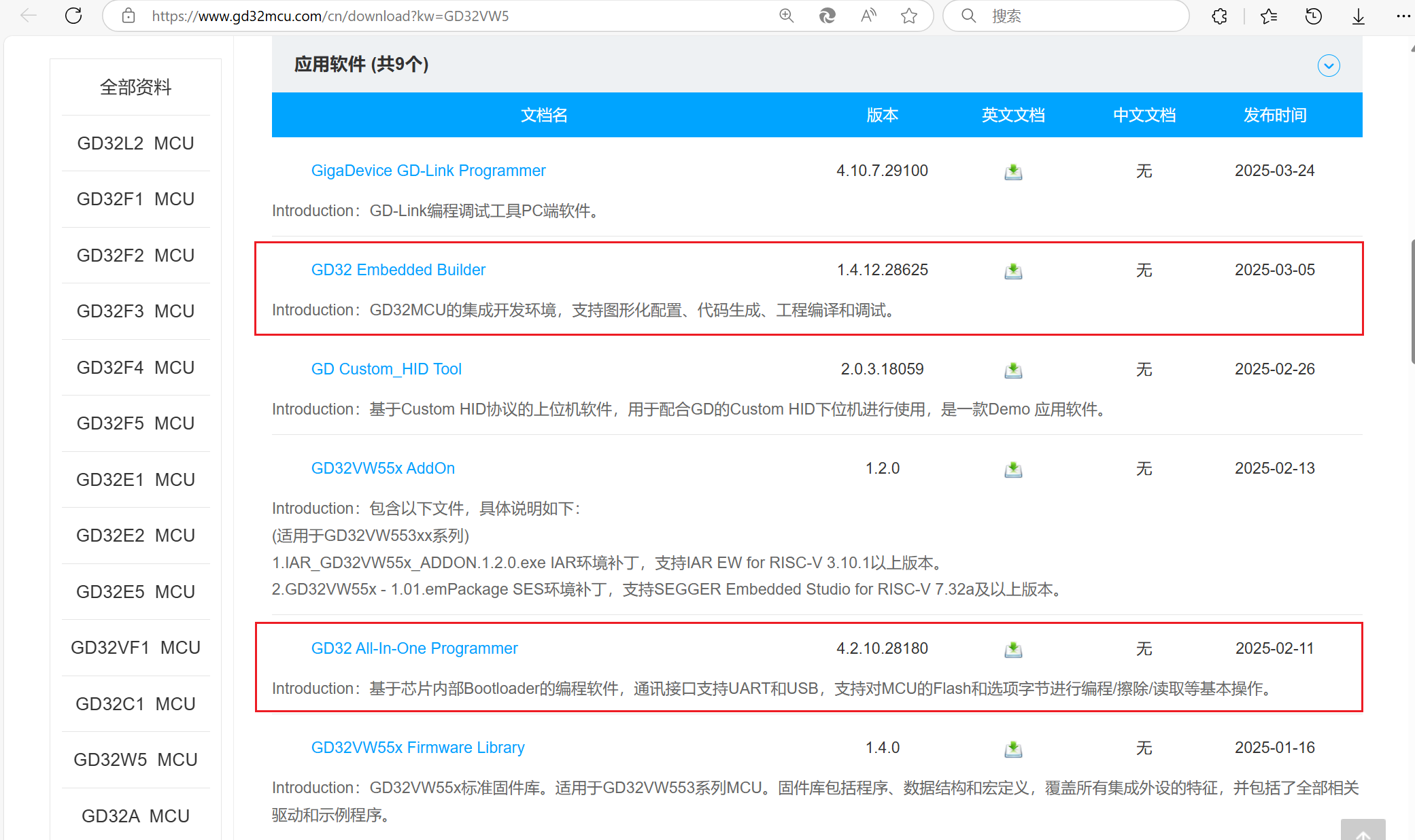Collapse the 应用软件 section
The height and width of the screenshot is (840, 1415).
[x=1329, y=65]
